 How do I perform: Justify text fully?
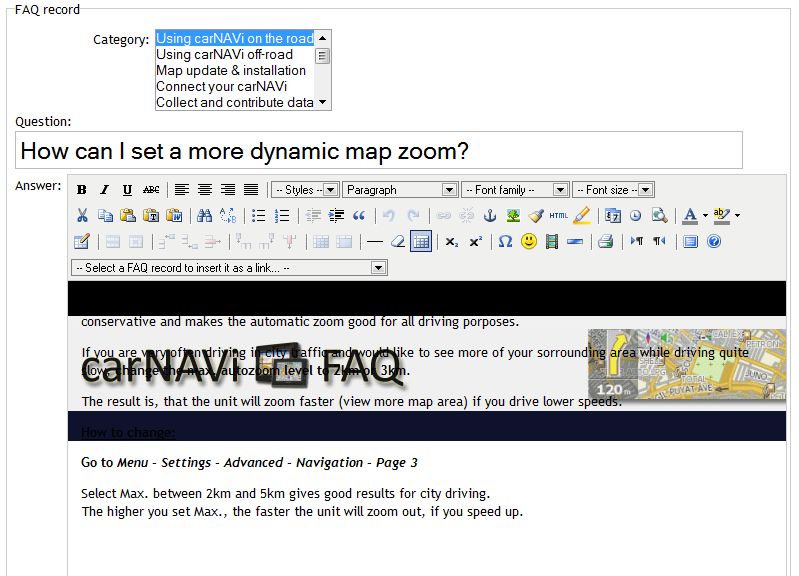tap(251, 190)
